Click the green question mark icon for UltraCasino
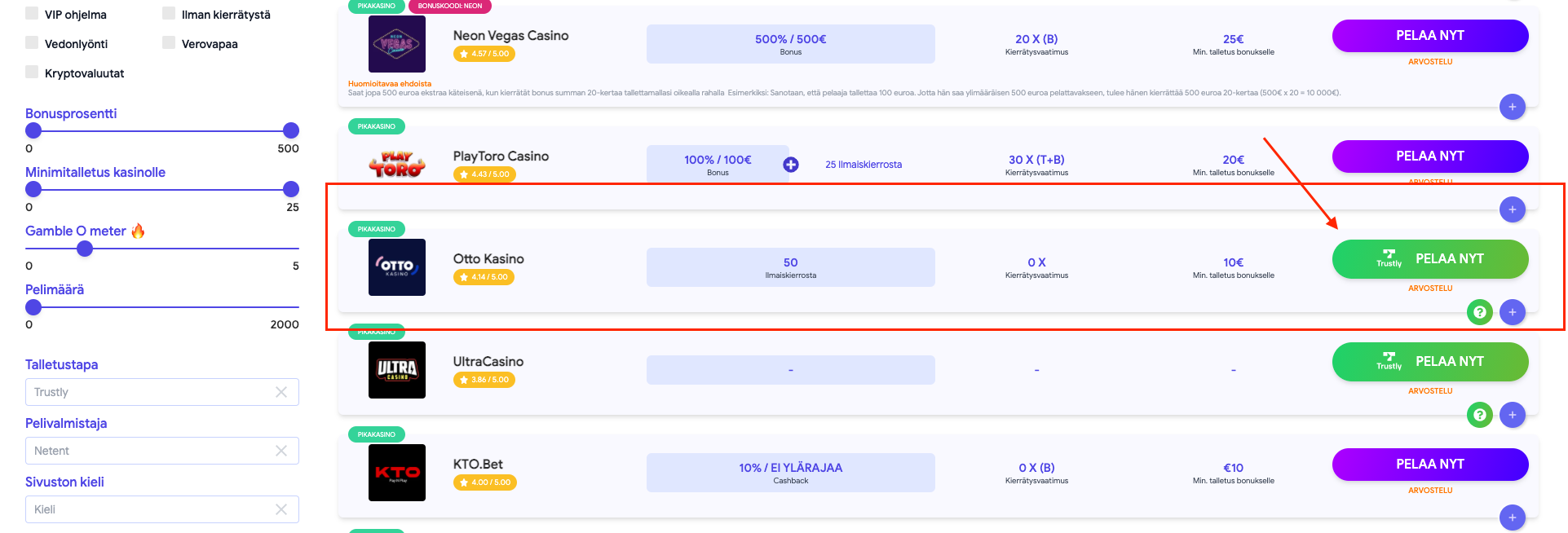 click(x=1480, y=415)
